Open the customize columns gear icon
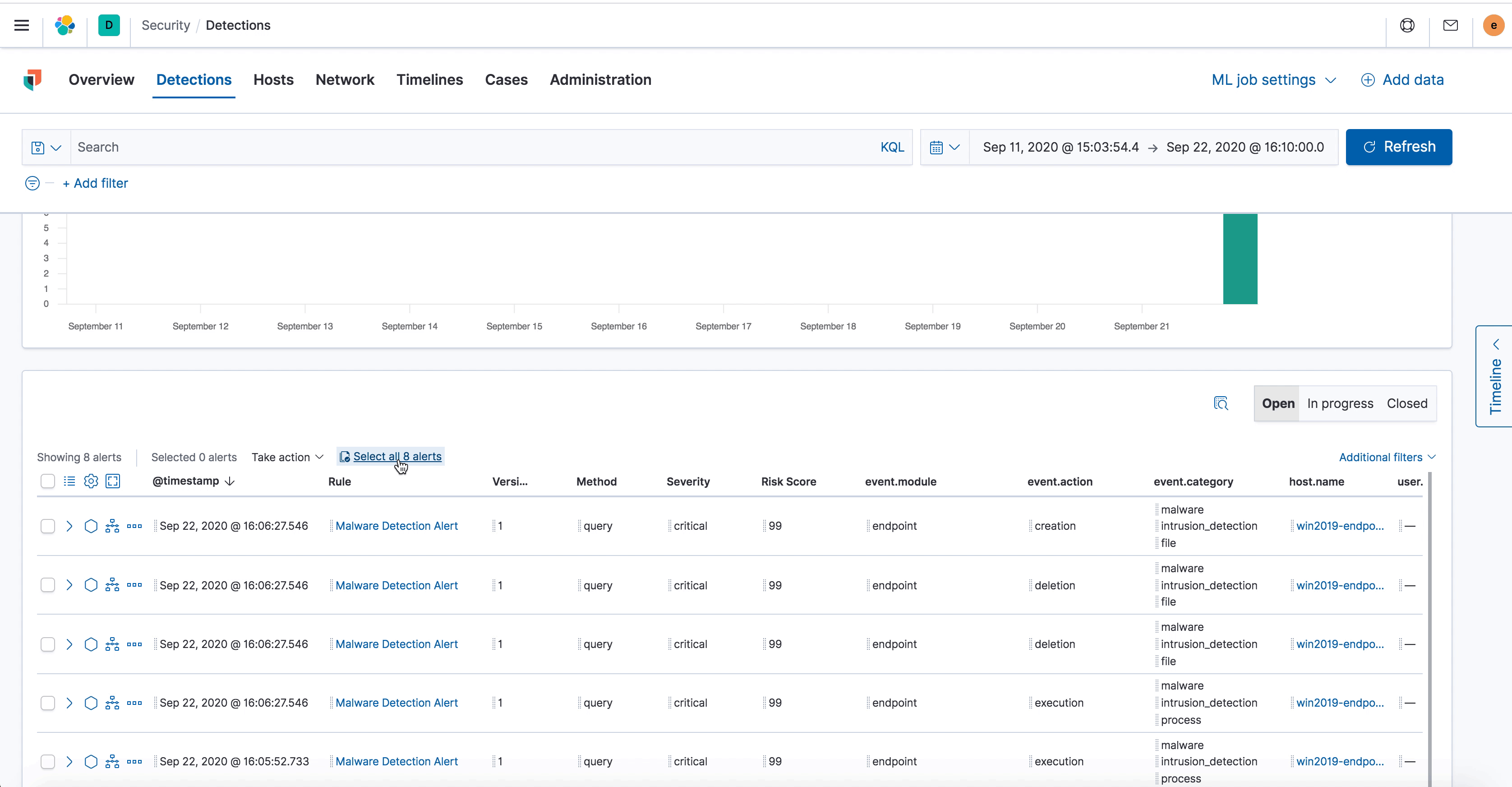This screenshot has width=1512, height=787. pyautogui.click(x=90, y=481)
